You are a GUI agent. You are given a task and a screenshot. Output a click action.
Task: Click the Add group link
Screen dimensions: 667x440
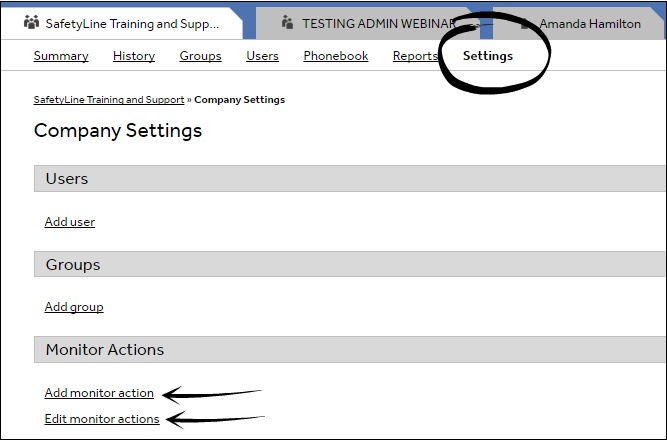point(74,307)
